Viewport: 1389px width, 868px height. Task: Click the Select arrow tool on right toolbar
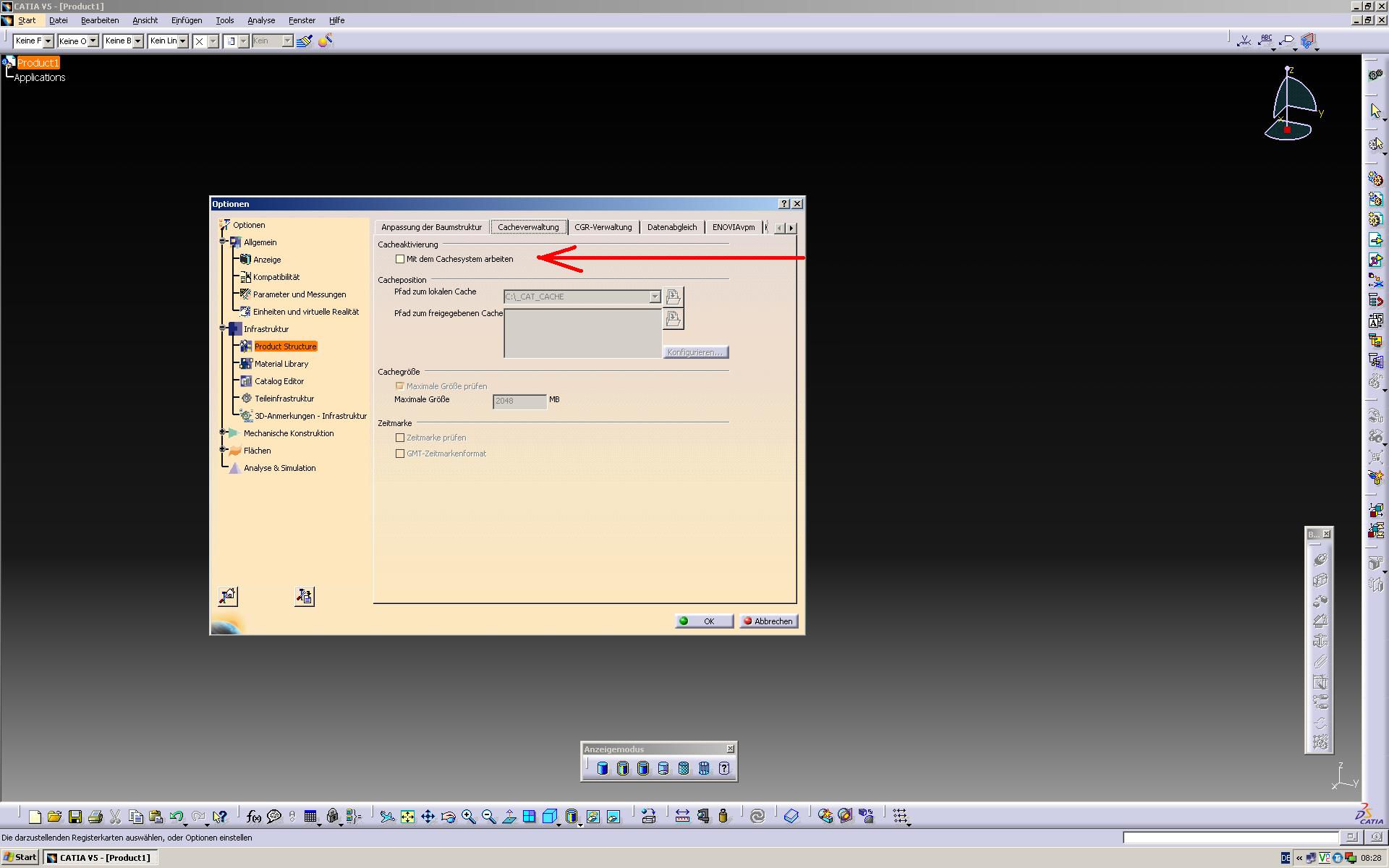tap(1375, 111)
